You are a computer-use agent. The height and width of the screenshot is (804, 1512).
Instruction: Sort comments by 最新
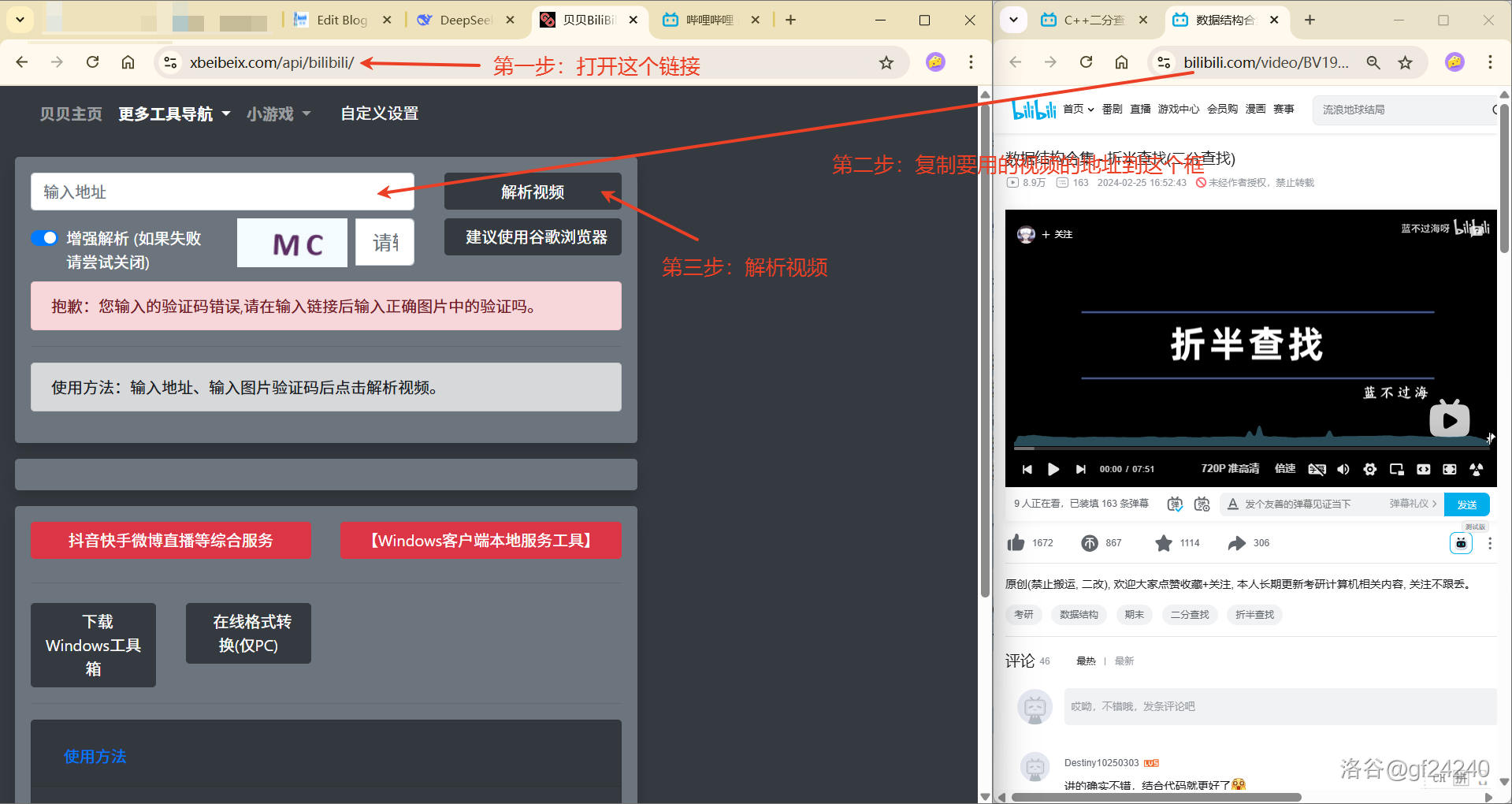tap(1124, 661)
